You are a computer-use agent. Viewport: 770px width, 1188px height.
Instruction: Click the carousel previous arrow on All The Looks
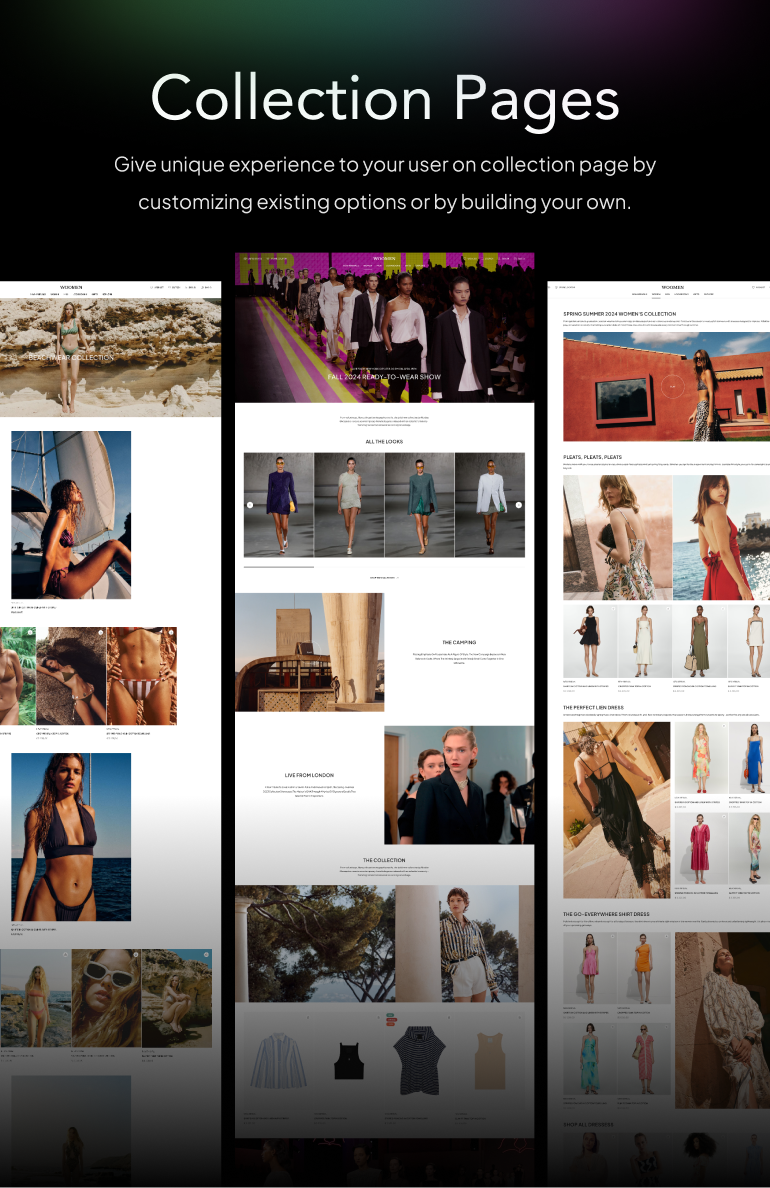point(250,505)
